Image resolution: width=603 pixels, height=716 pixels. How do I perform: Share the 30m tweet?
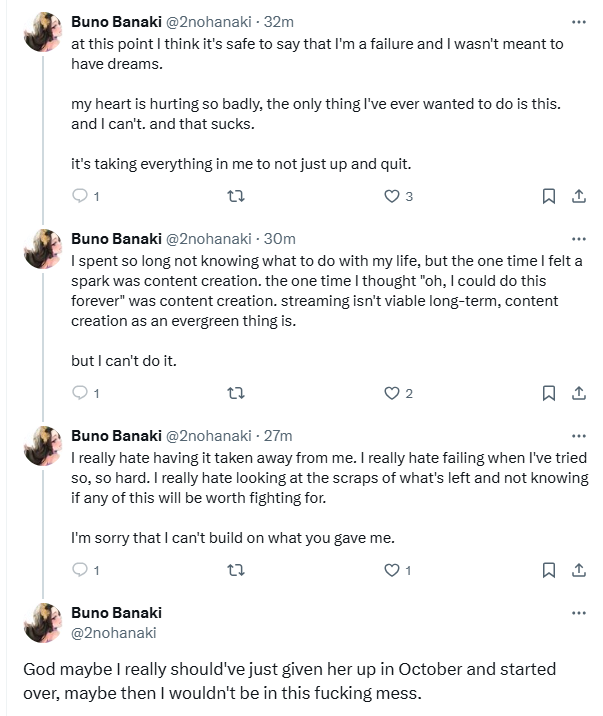(578, 394)
